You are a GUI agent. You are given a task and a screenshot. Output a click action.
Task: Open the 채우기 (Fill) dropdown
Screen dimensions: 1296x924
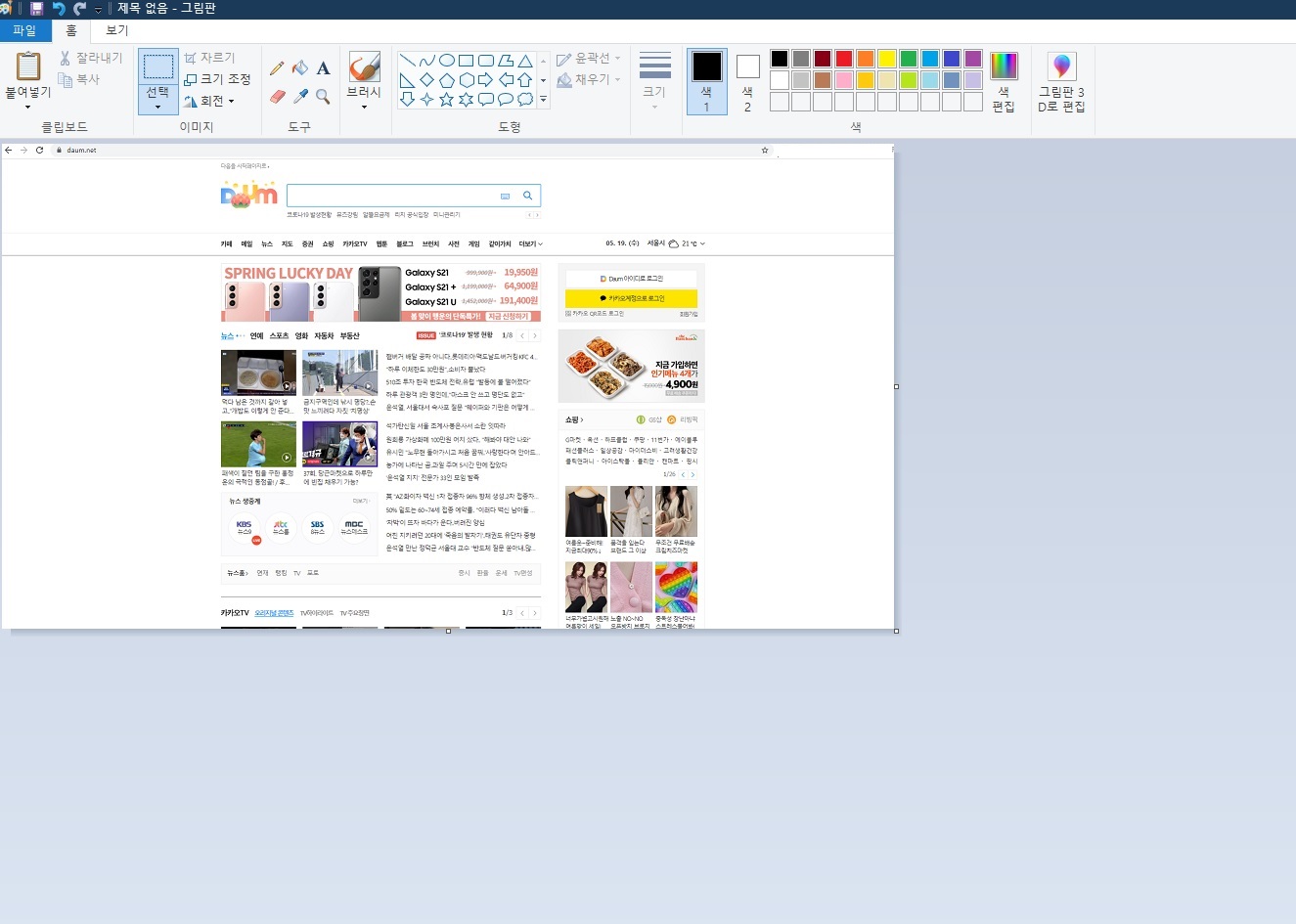point(589,80)
